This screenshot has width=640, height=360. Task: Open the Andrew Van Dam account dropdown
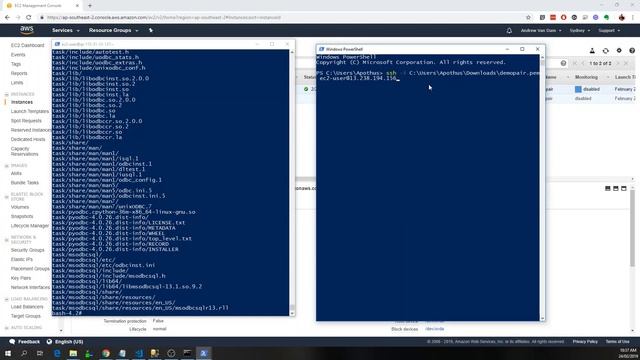coord(541,31)
